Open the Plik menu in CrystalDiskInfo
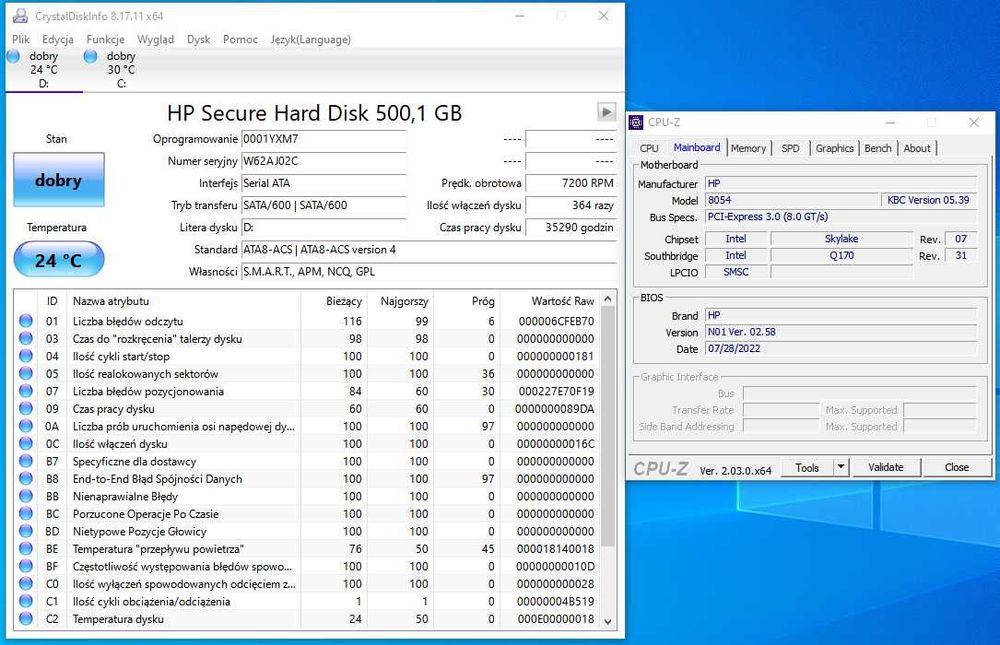 click(20, 39)
